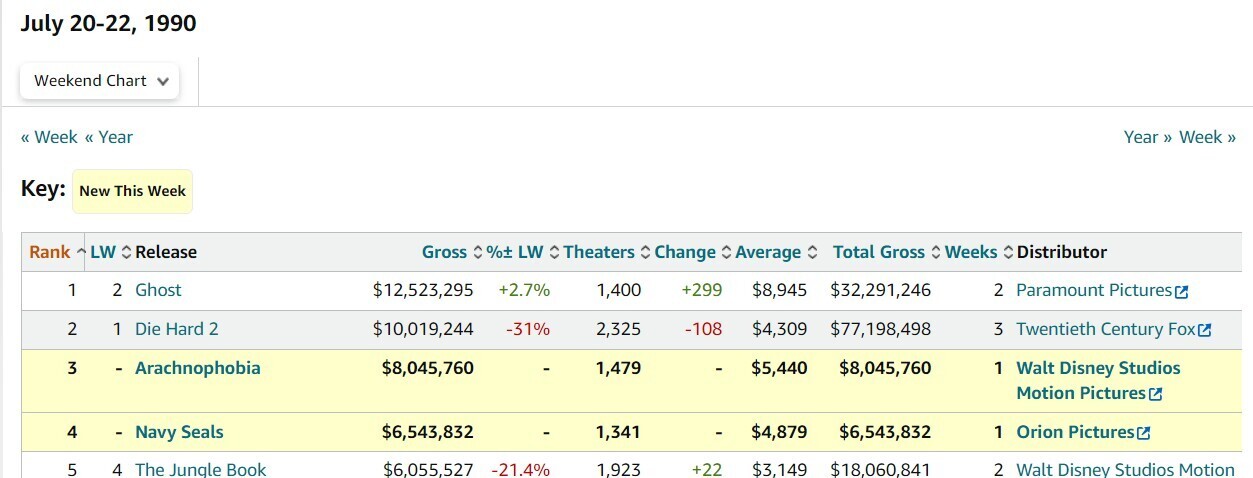Click external link icon beside Paramount Pictures
1253x478 pixels.
pos(1182,292)
